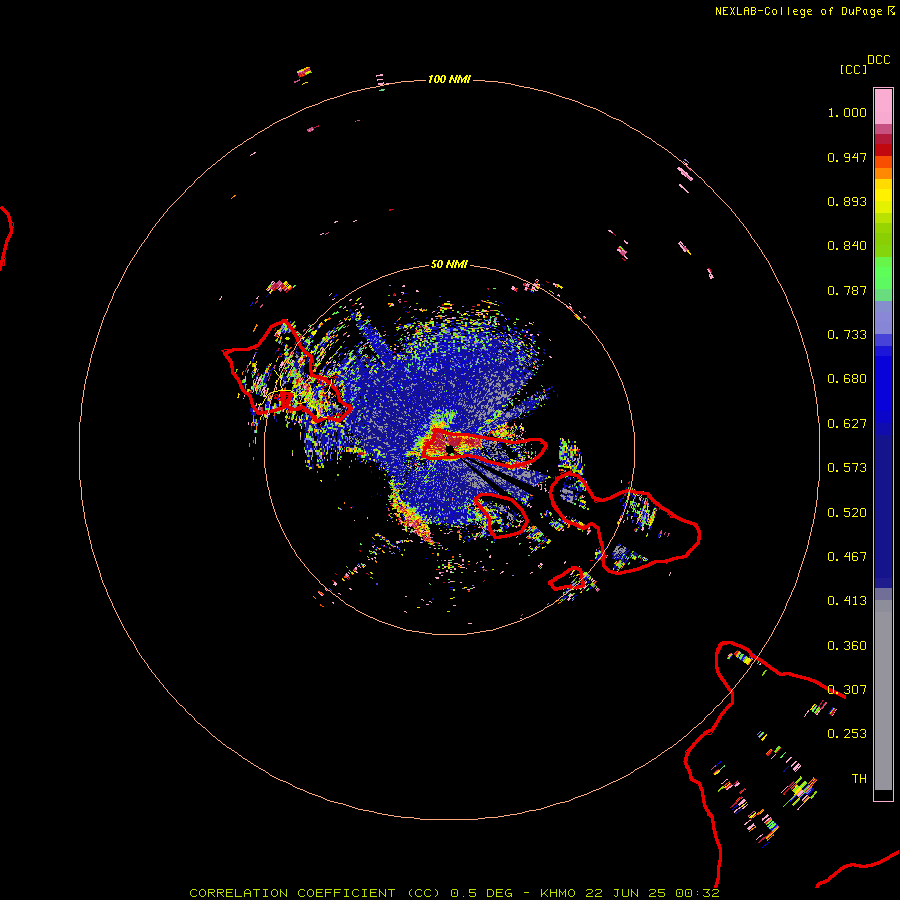Viewport: 900px width, 900px height.
Task: Click the [CC] units label
Action: coord(853,69)
